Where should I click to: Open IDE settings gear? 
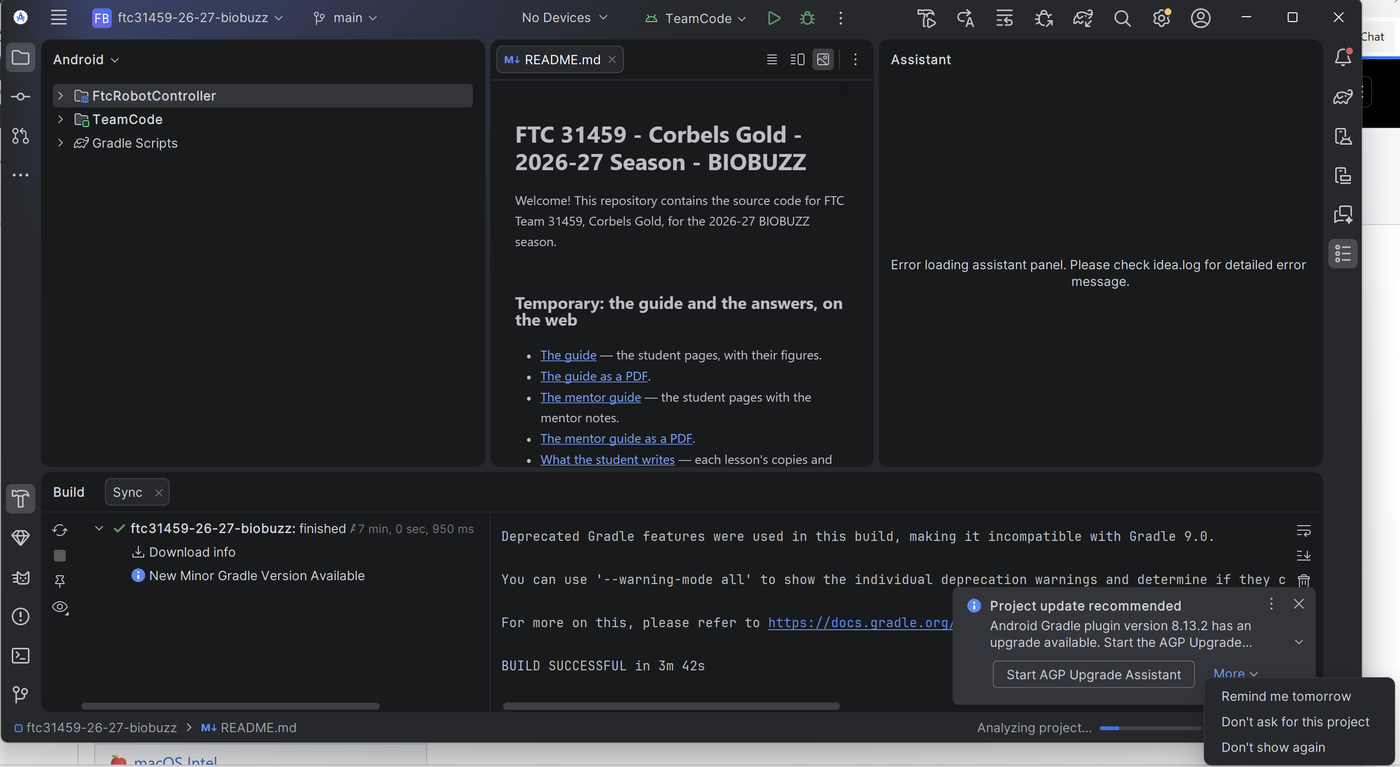tap(1161, 18)
